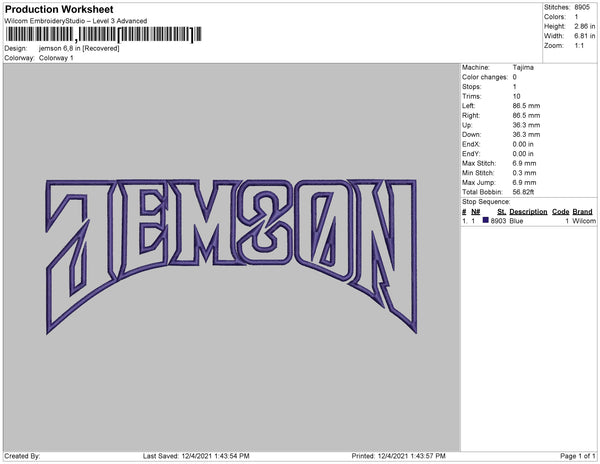Click the JEMSON embroidery design preview

tap(231, 256)
